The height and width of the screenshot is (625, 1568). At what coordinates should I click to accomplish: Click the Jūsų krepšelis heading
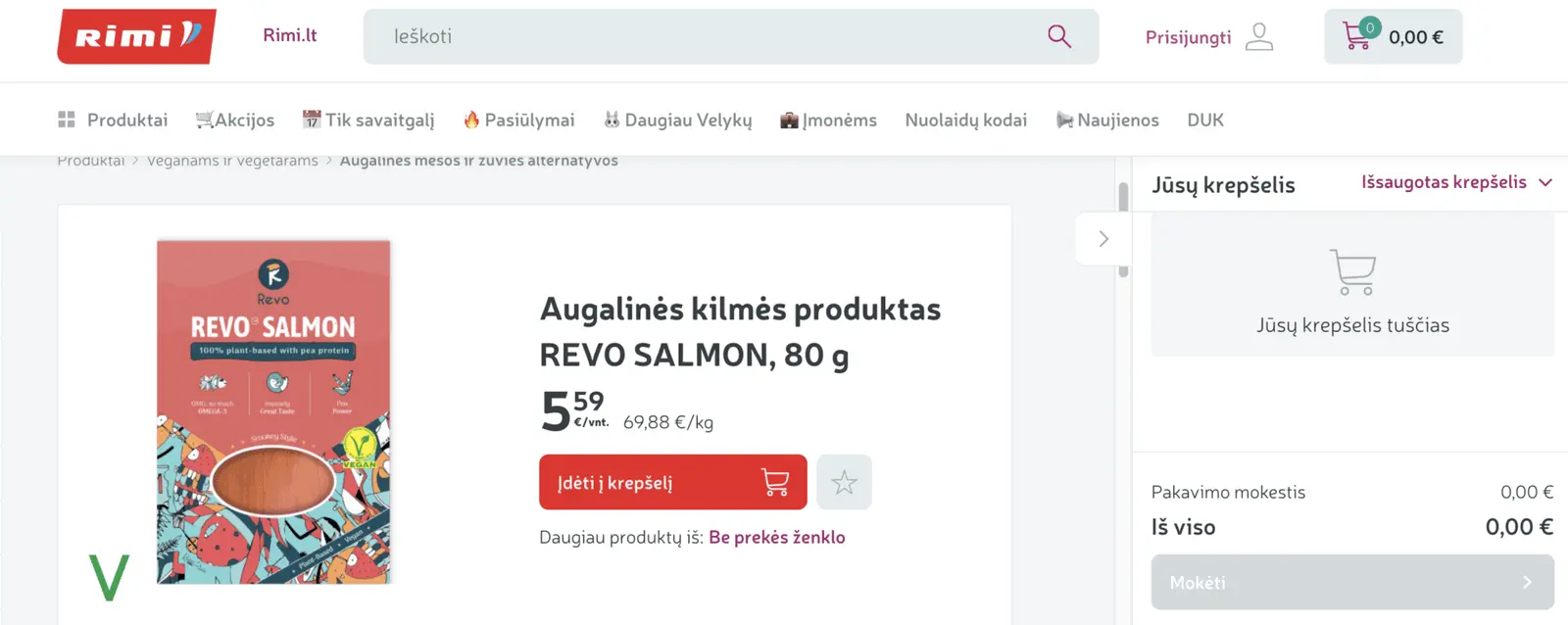[1223, 185]
